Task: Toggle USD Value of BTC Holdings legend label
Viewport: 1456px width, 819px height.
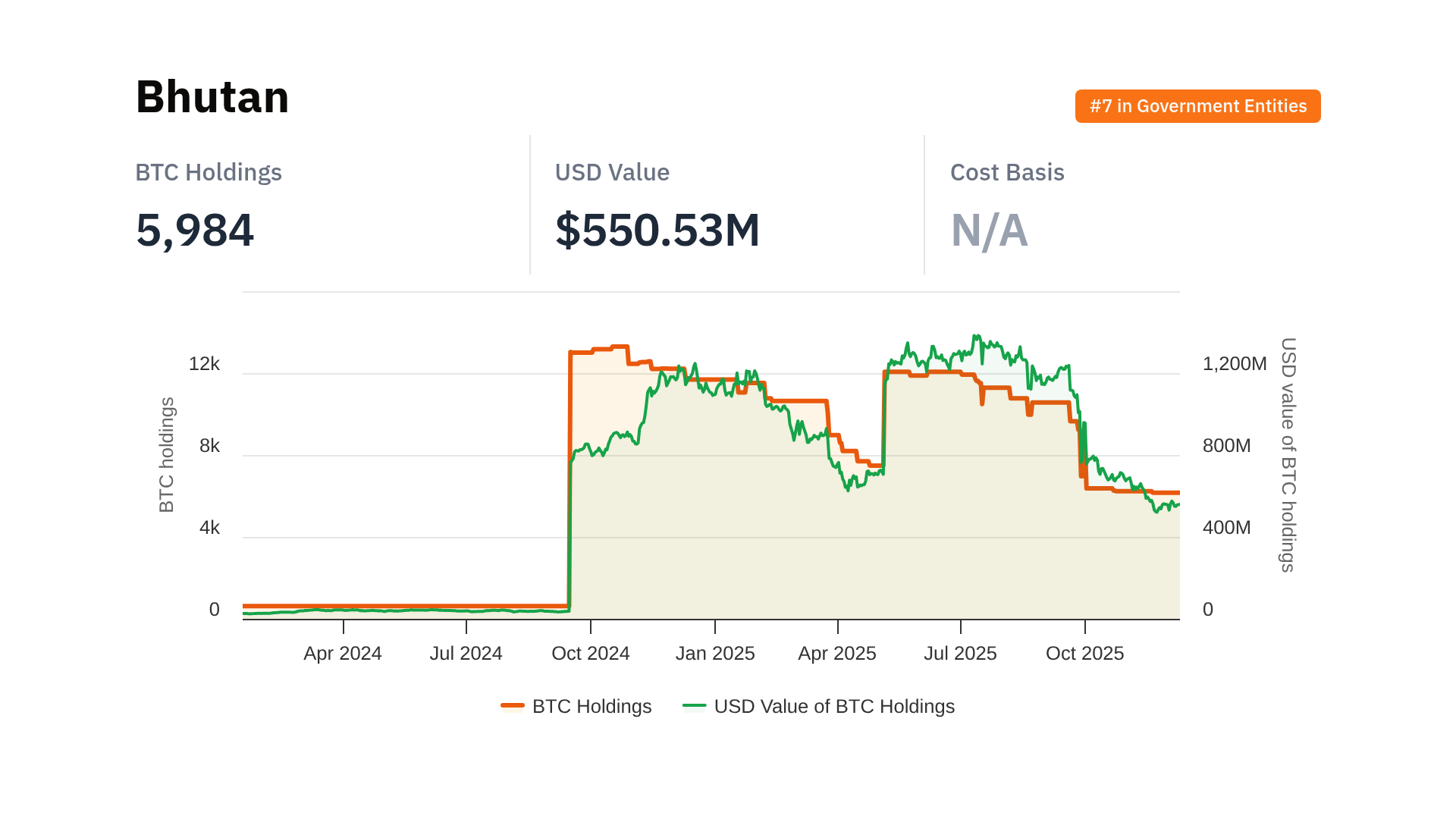Action: coord(834,706)
